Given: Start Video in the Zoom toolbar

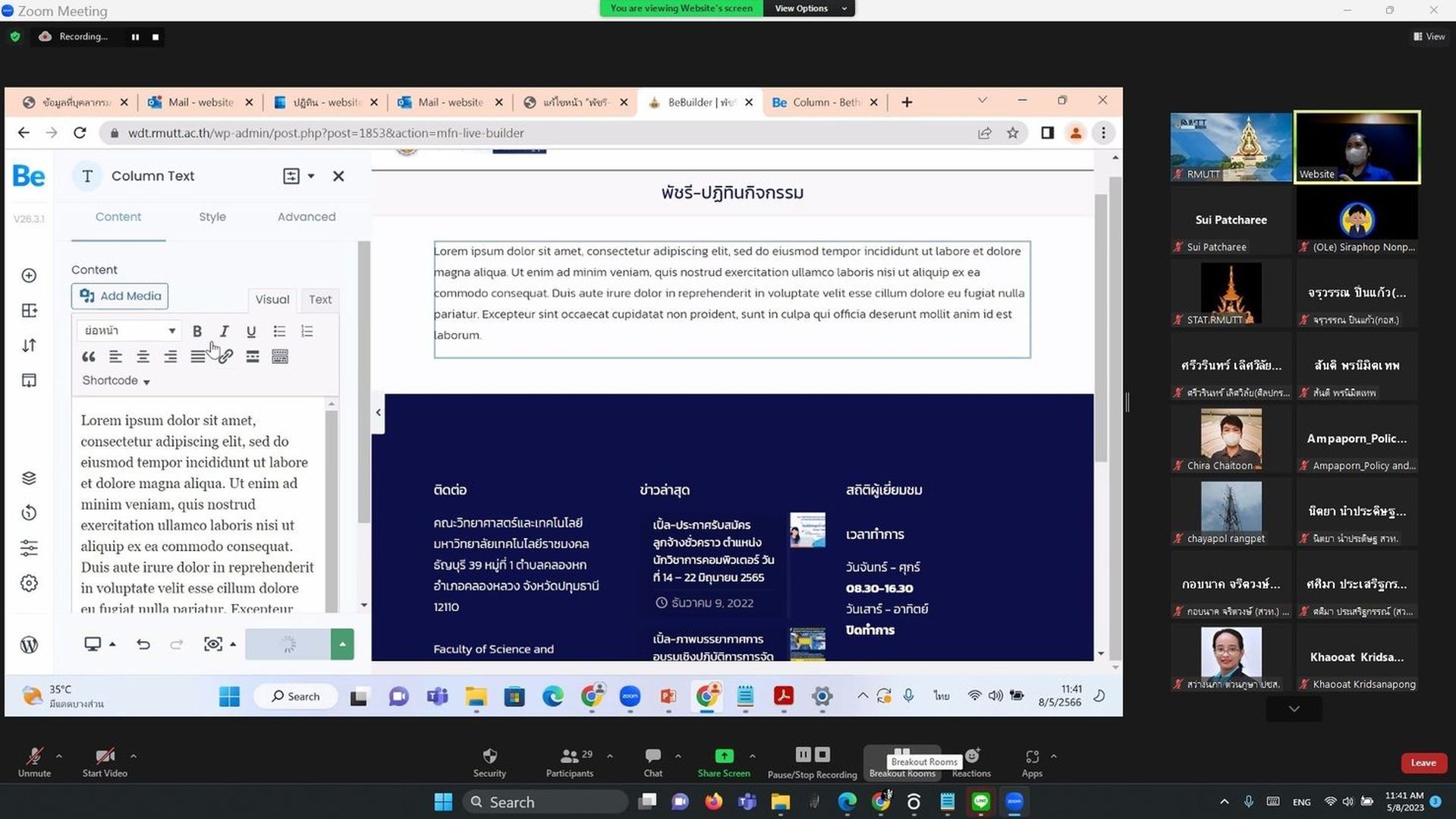Looking at the screenshot, I should [105, 762].
